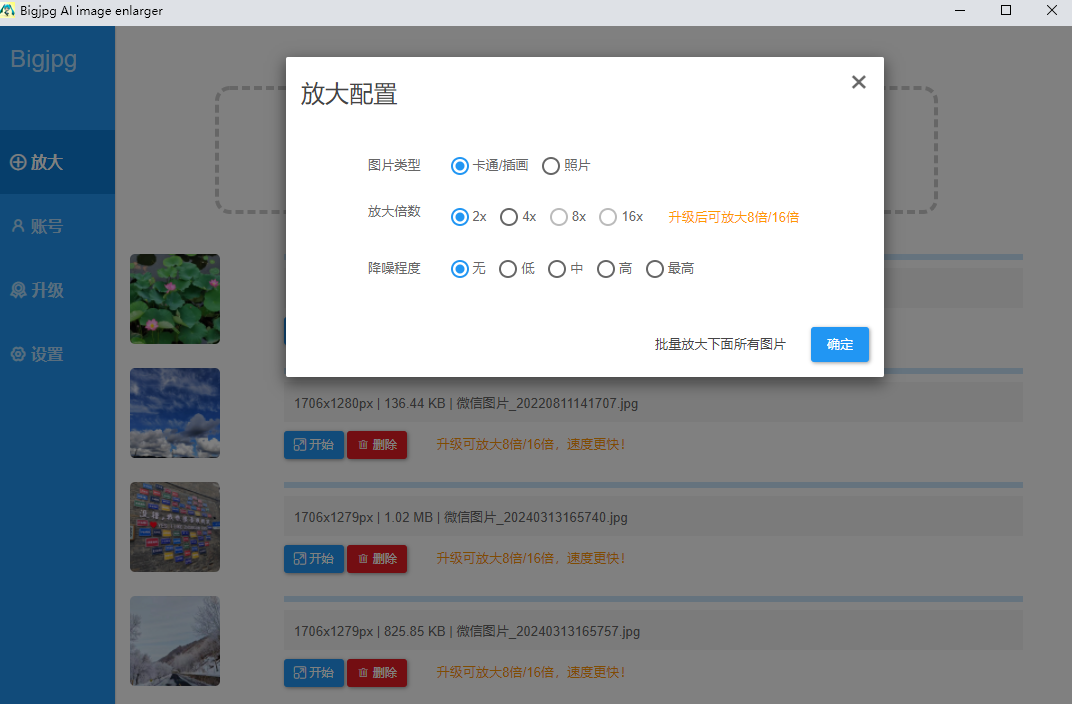This screenshot has width=1072, height=704.
Task: Set noise reduction to 低
Action: tap(508, 269)
